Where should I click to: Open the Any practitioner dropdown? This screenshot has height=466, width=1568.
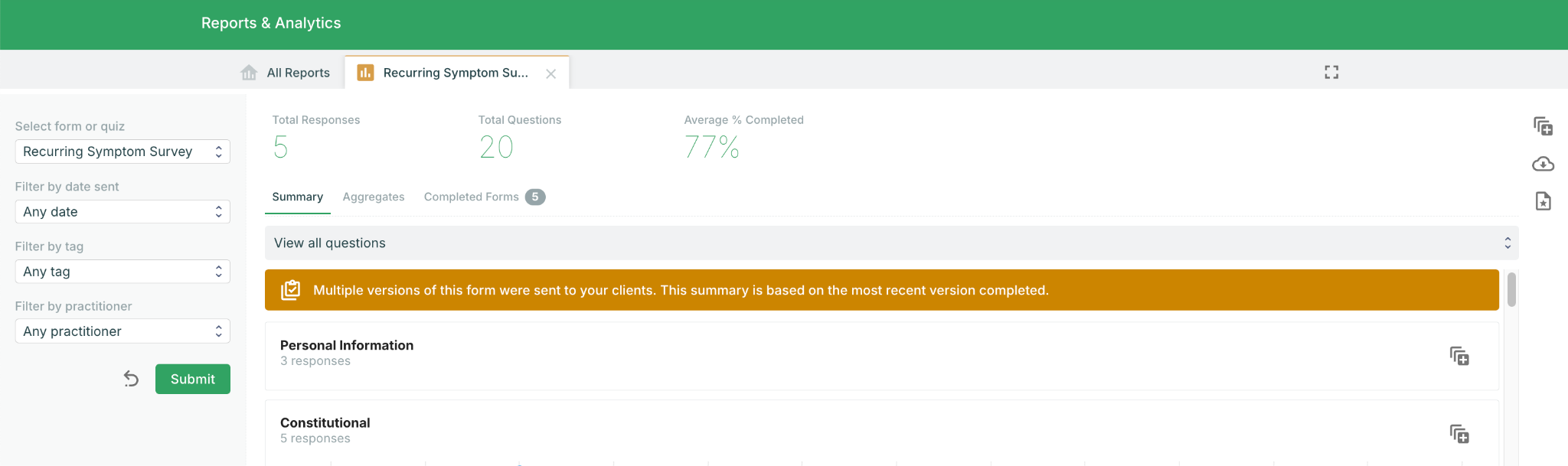[x=122, y=331]
